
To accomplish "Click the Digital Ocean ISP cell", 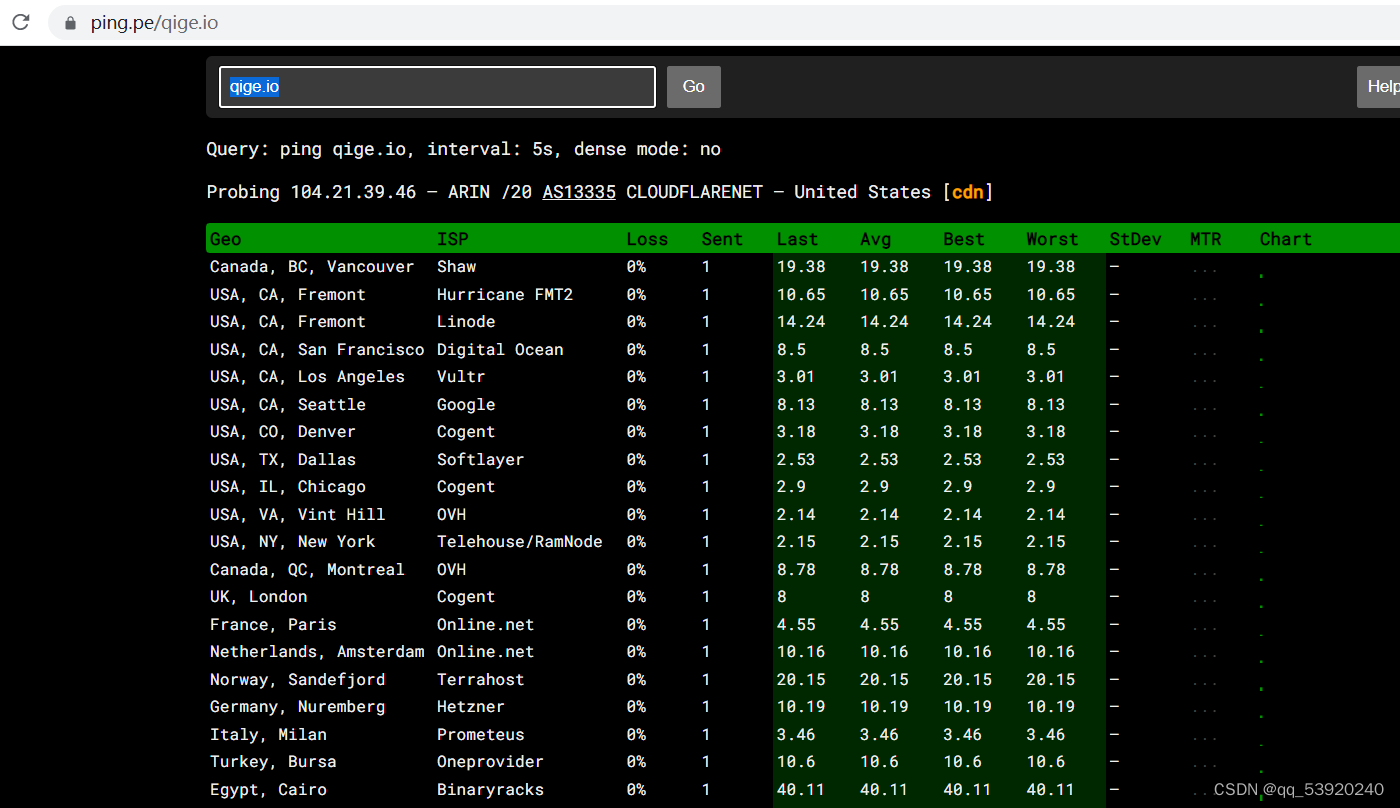I will click(x=500, y=350).
